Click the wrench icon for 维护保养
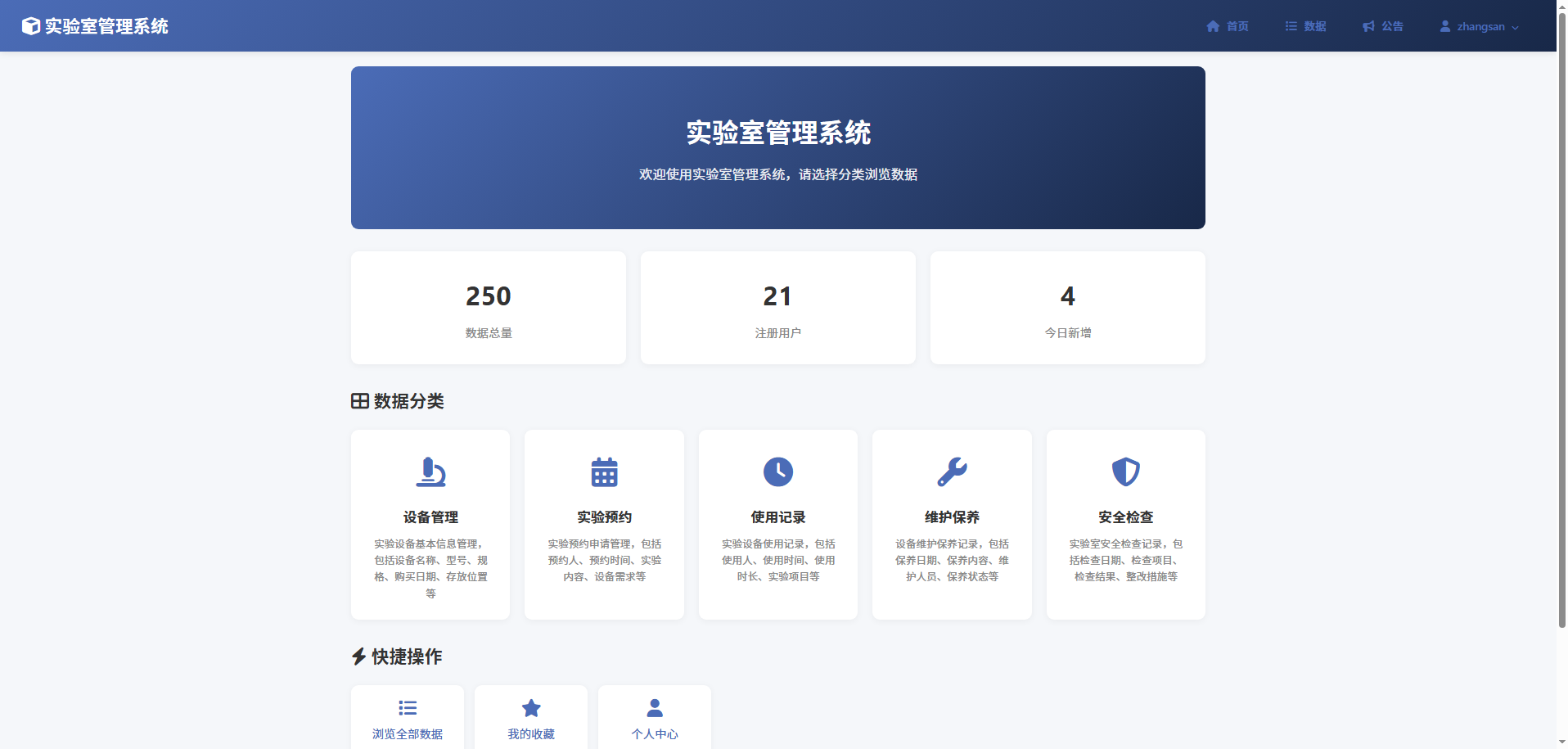 [952, 472]
